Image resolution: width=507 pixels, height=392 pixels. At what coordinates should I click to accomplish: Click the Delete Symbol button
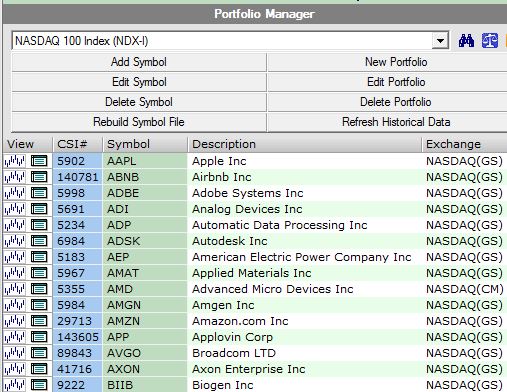click(x=139, y=102)
